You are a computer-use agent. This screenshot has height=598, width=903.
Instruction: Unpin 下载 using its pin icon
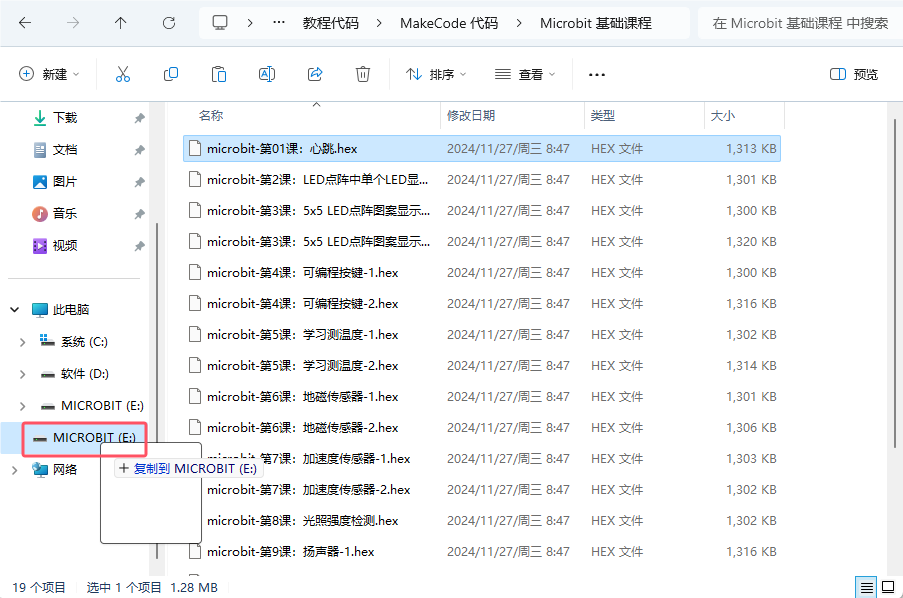click(x=139, y=118)
